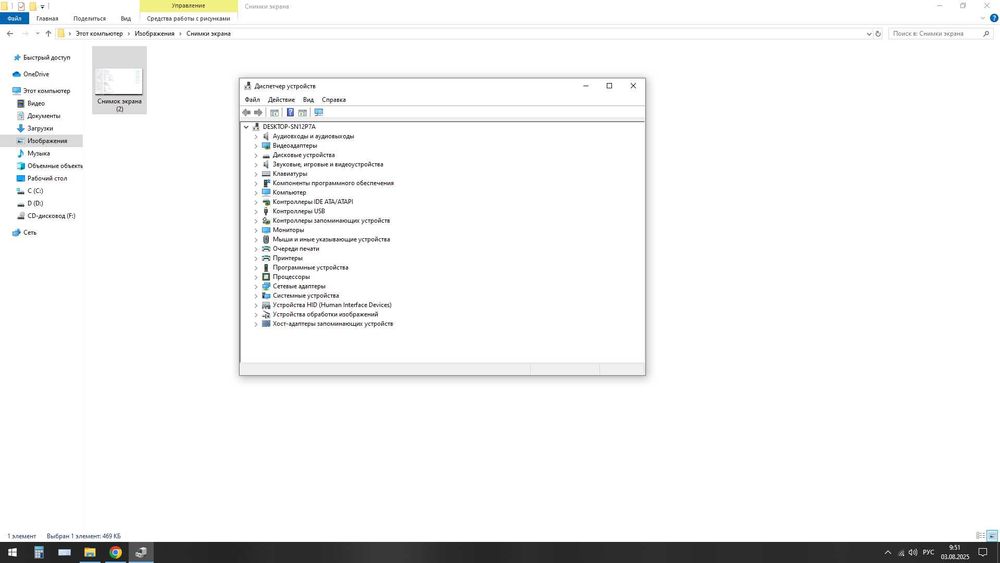Switch to the Поделиться tab in Explorer
Screen dimensions: 1000x563
[x=89, y=18]
